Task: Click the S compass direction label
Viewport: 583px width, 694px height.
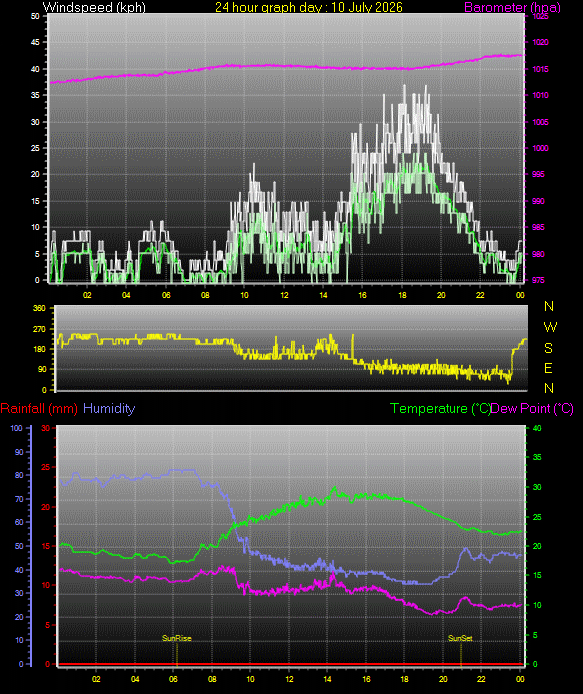Action: pyautogui.click(x=548, y=348)
